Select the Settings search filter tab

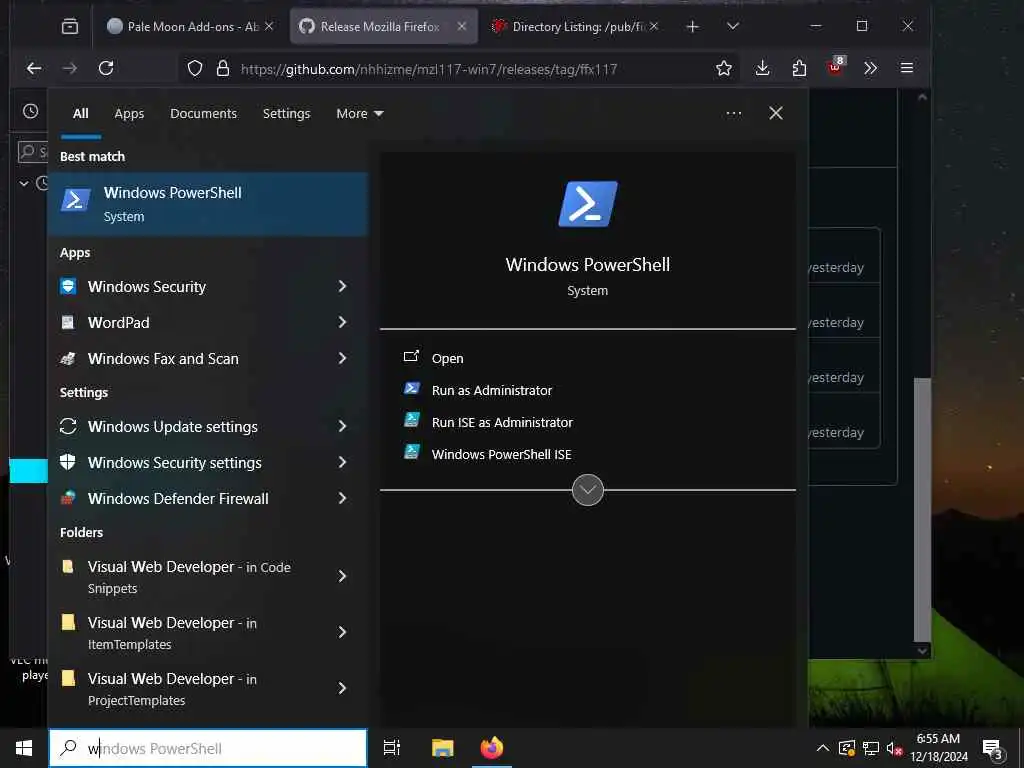[287, 114]
